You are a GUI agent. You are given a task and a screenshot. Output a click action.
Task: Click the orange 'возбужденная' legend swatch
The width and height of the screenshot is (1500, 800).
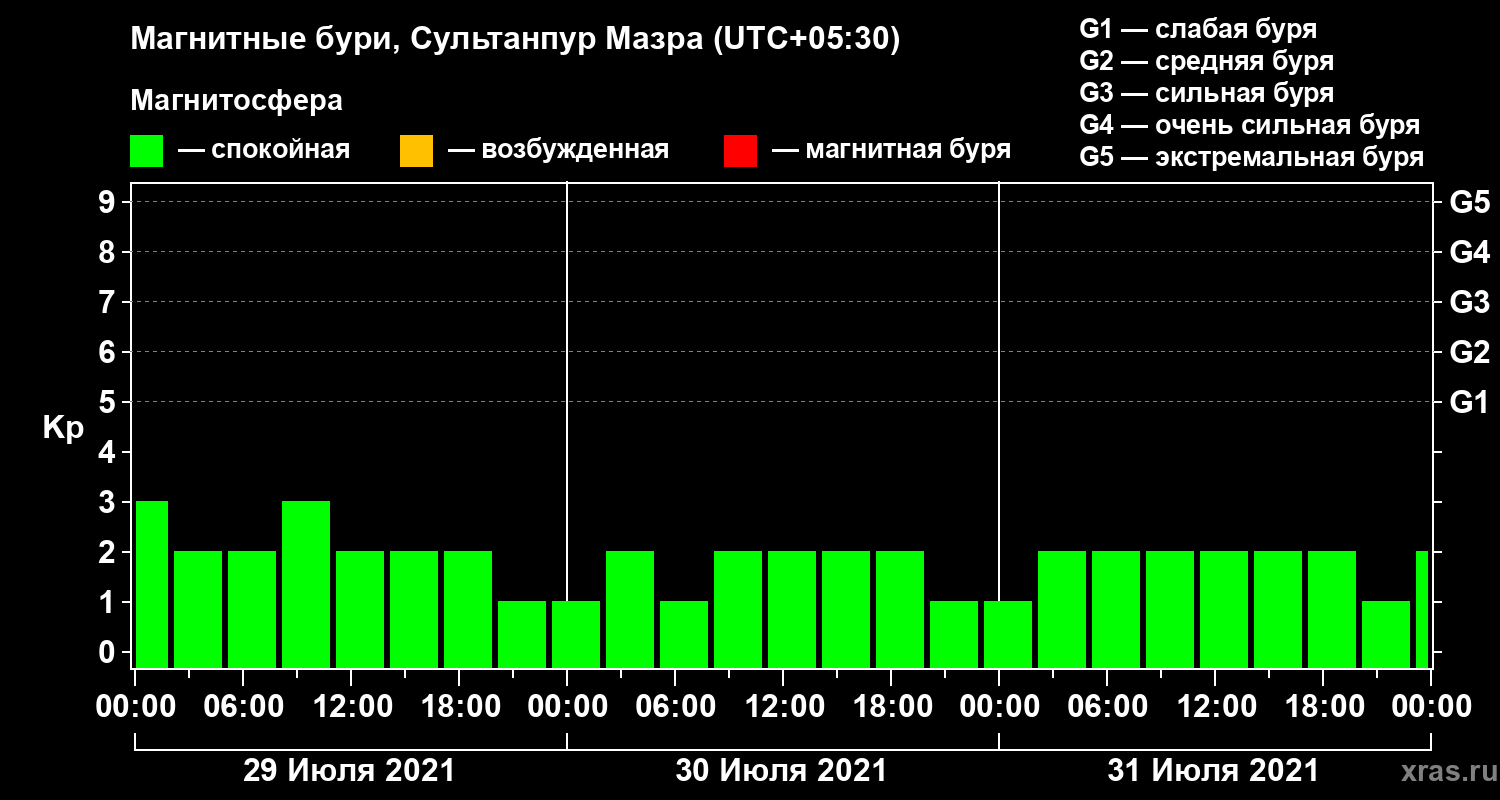click(x=416, y=151)
